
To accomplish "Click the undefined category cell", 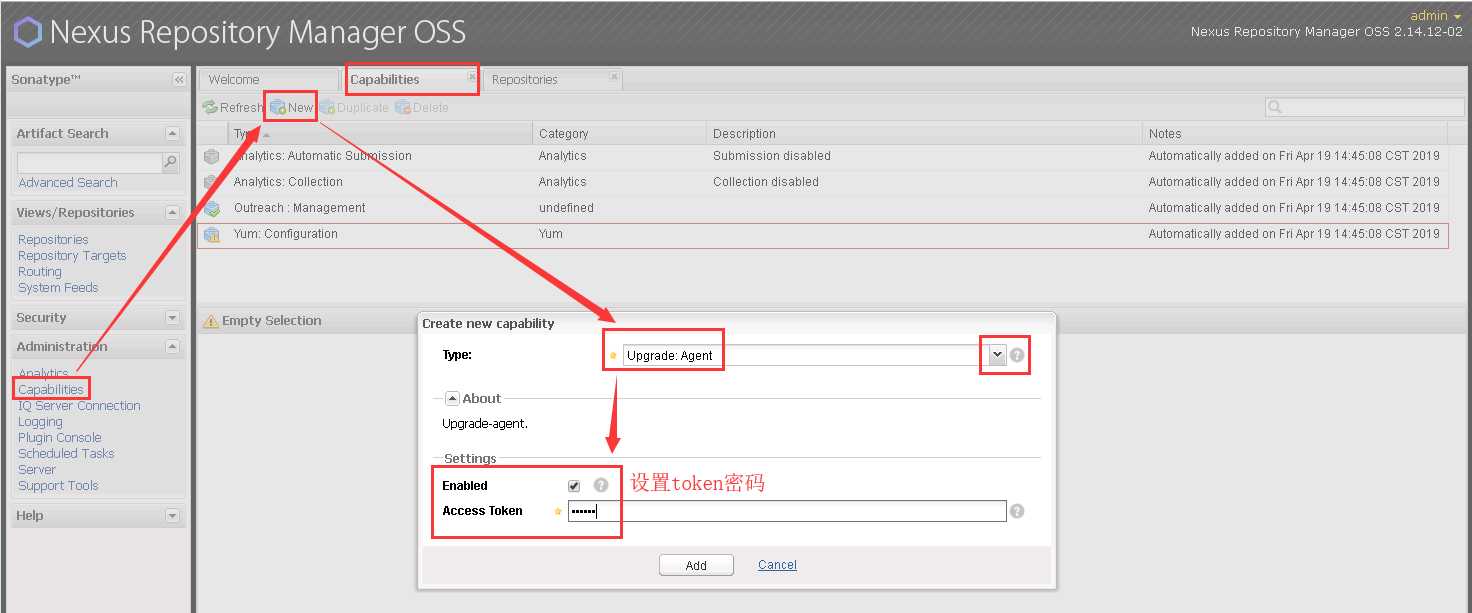I will (x=566, y=208).
